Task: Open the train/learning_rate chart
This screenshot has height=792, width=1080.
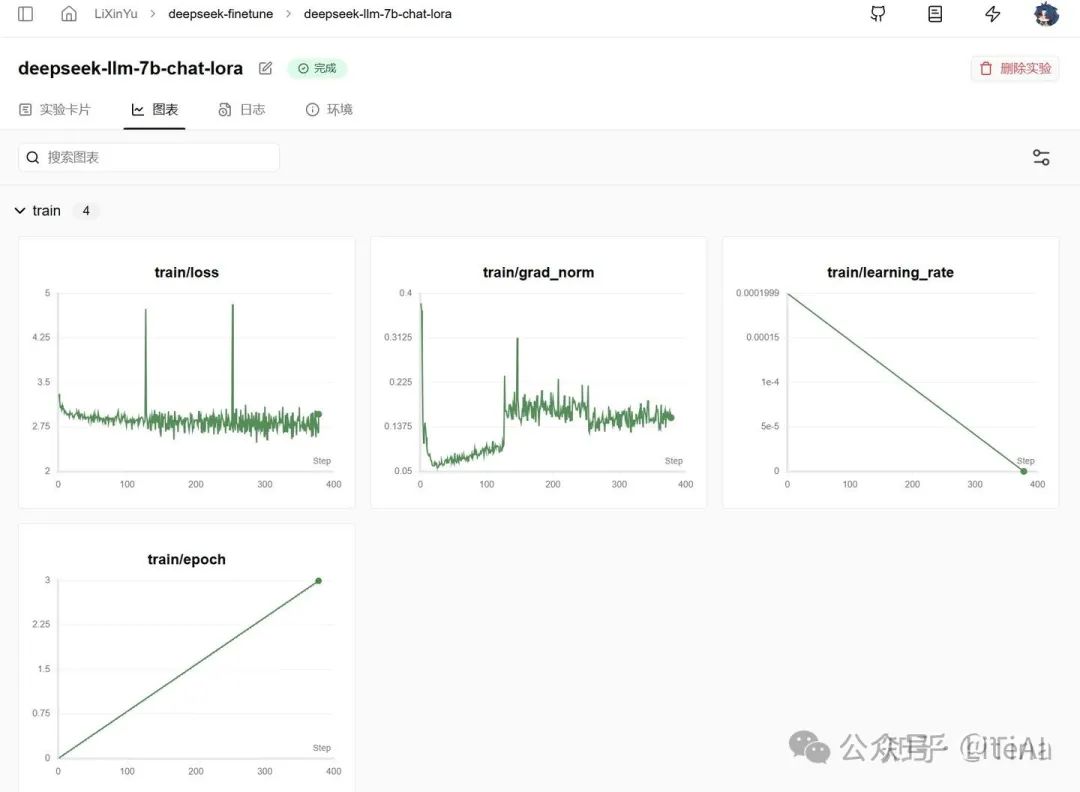Action: click(891, 373)
